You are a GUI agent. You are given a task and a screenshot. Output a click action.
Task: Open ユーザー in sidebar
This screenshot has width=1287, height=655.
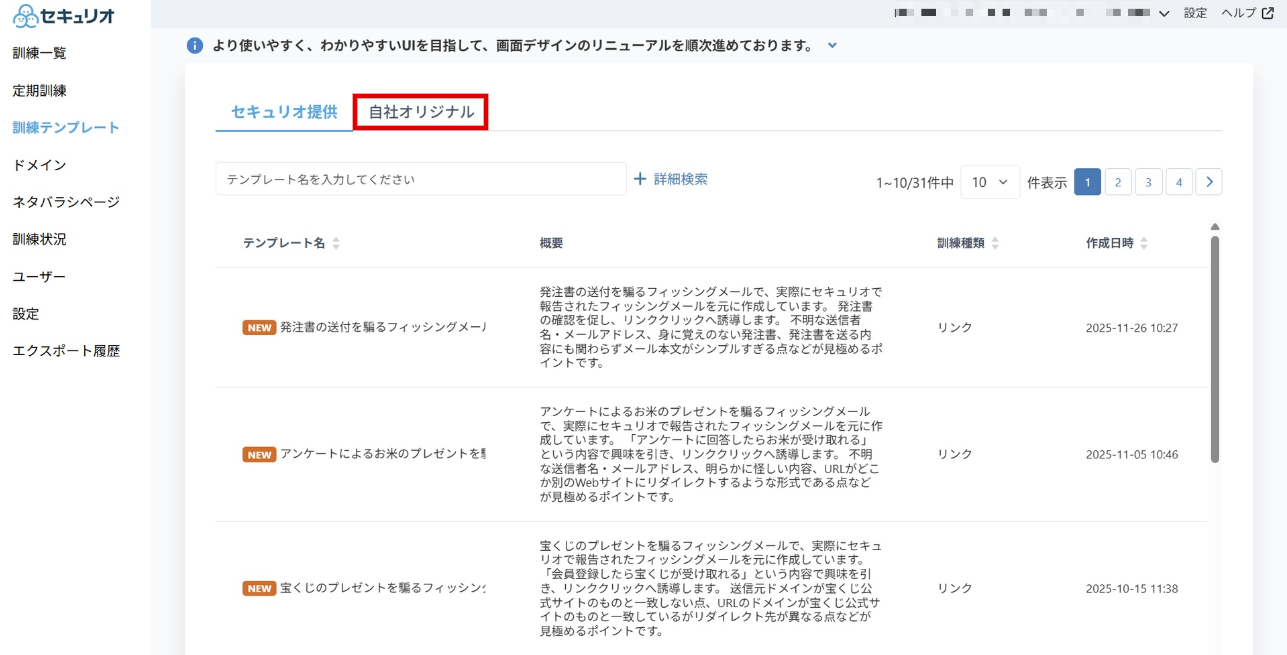point(39,276)
